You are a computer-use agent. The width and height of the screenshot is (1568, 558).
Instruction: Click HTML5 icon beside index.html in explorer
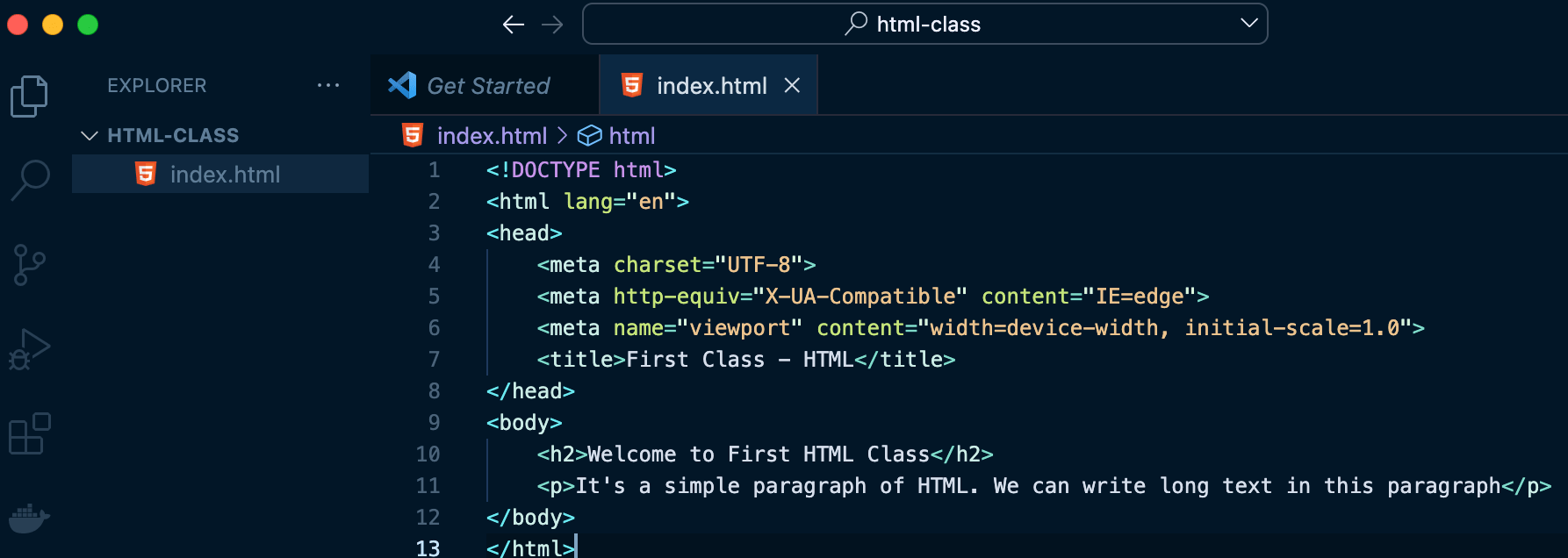click(x=146, y=174)
